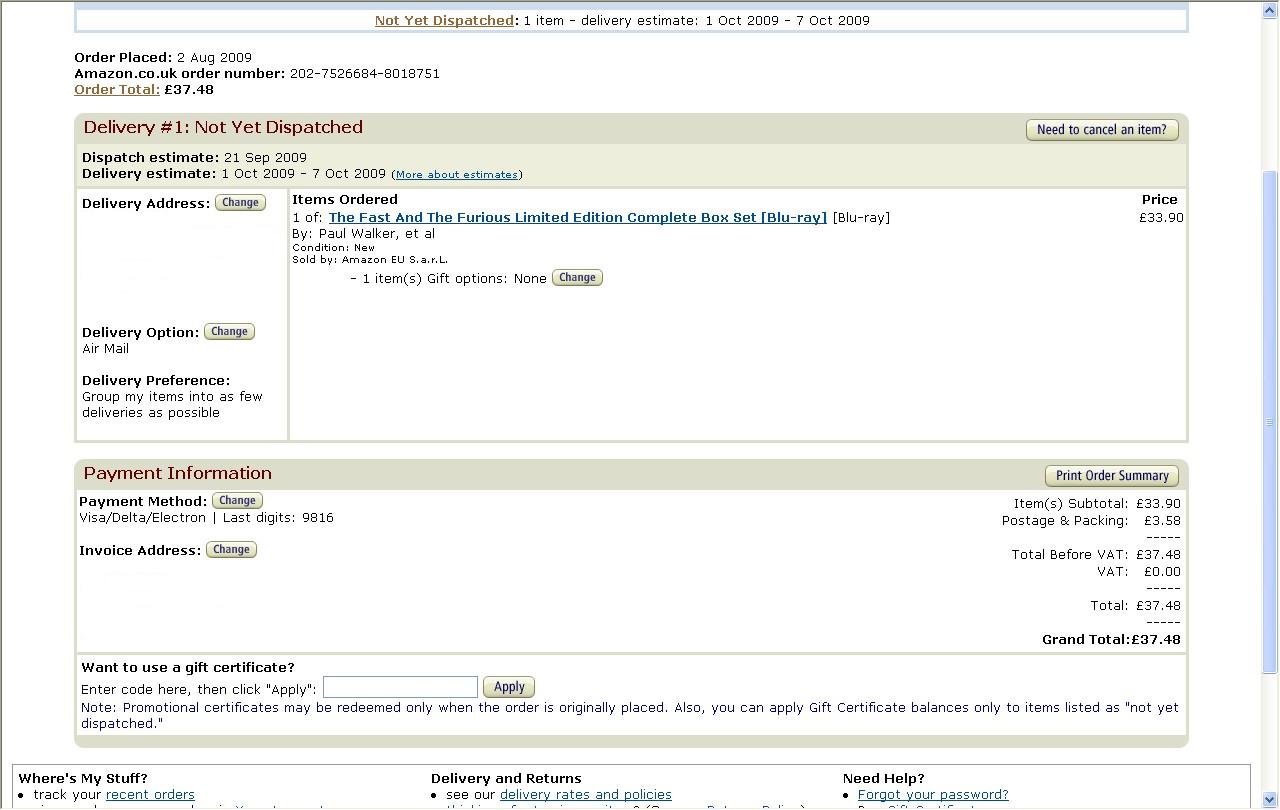This screenshot has height=810, width=1280.
Task: Focus the gift certificate code field
Action: point(400,687)
